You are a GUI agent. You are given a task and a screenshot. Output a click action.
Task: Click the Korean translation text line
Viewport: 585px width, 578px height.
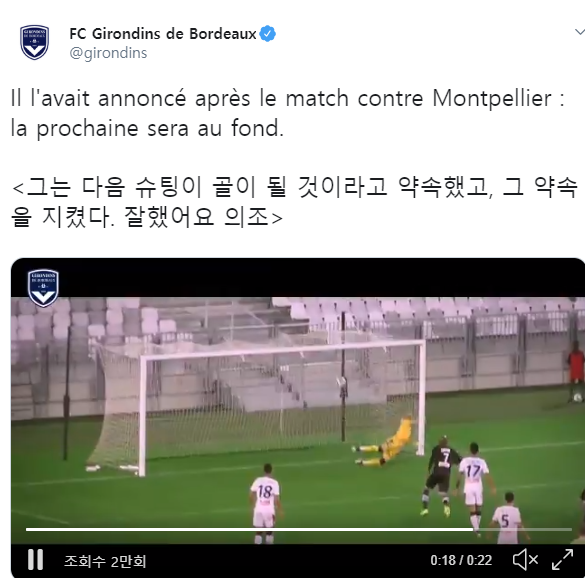click(295, 201)
